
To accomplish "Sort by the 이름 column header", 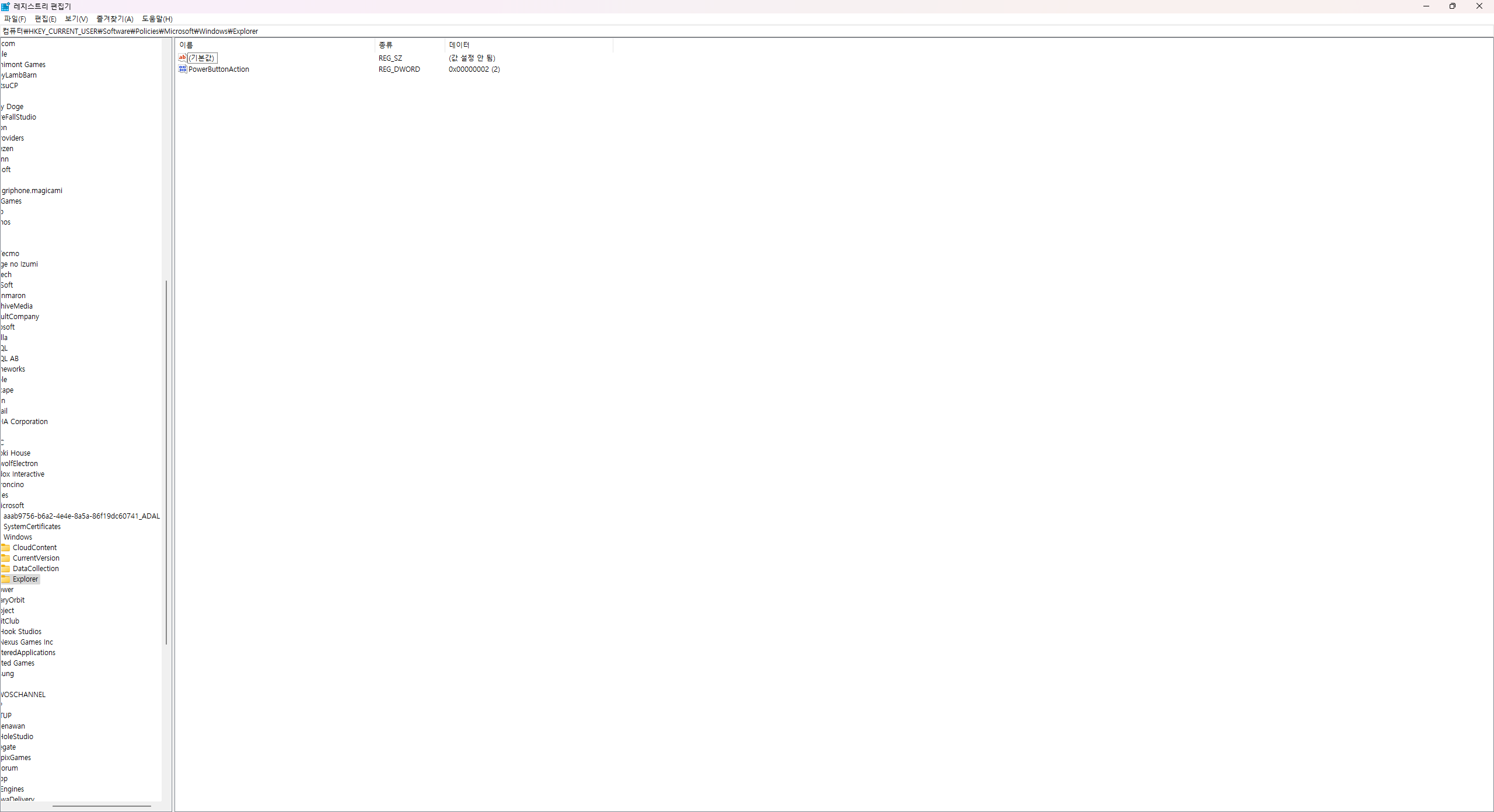I will (x=275, y=45).
